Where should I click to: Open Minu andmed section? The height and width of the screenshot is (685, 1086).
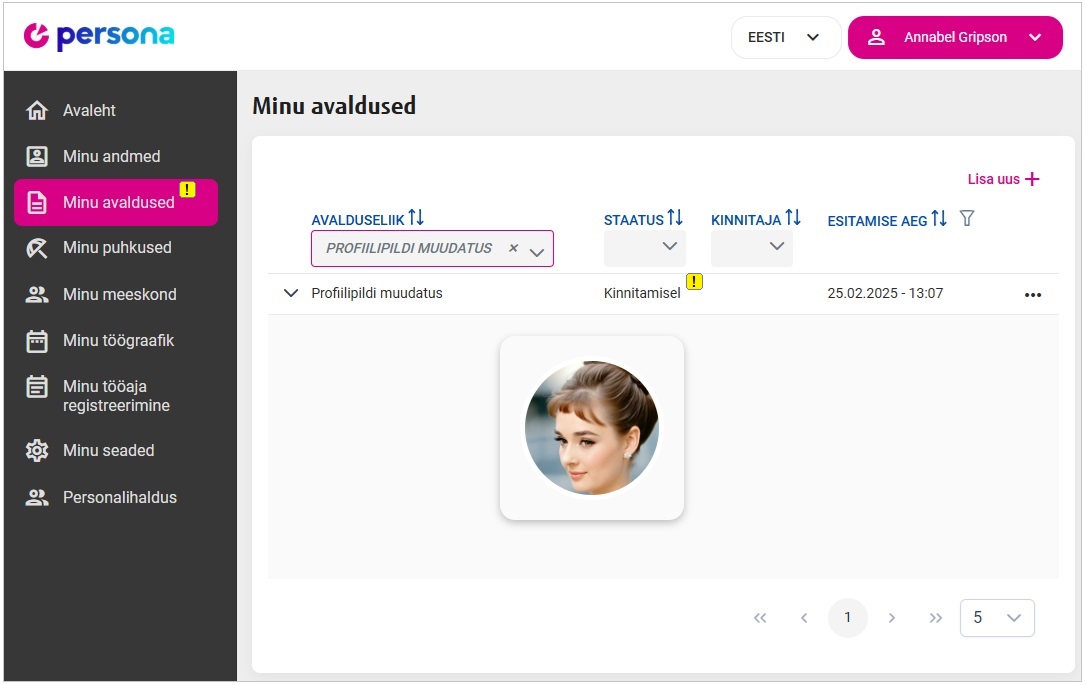tap(112, 157)
